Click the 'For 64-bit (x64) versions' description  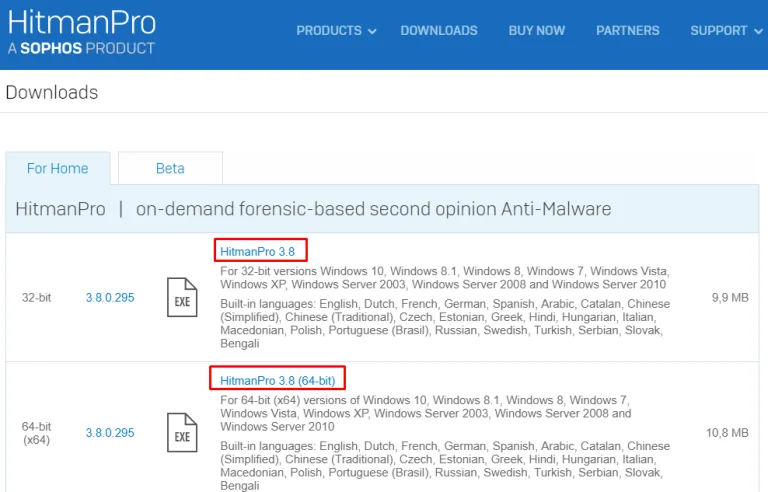coord(426,413)
